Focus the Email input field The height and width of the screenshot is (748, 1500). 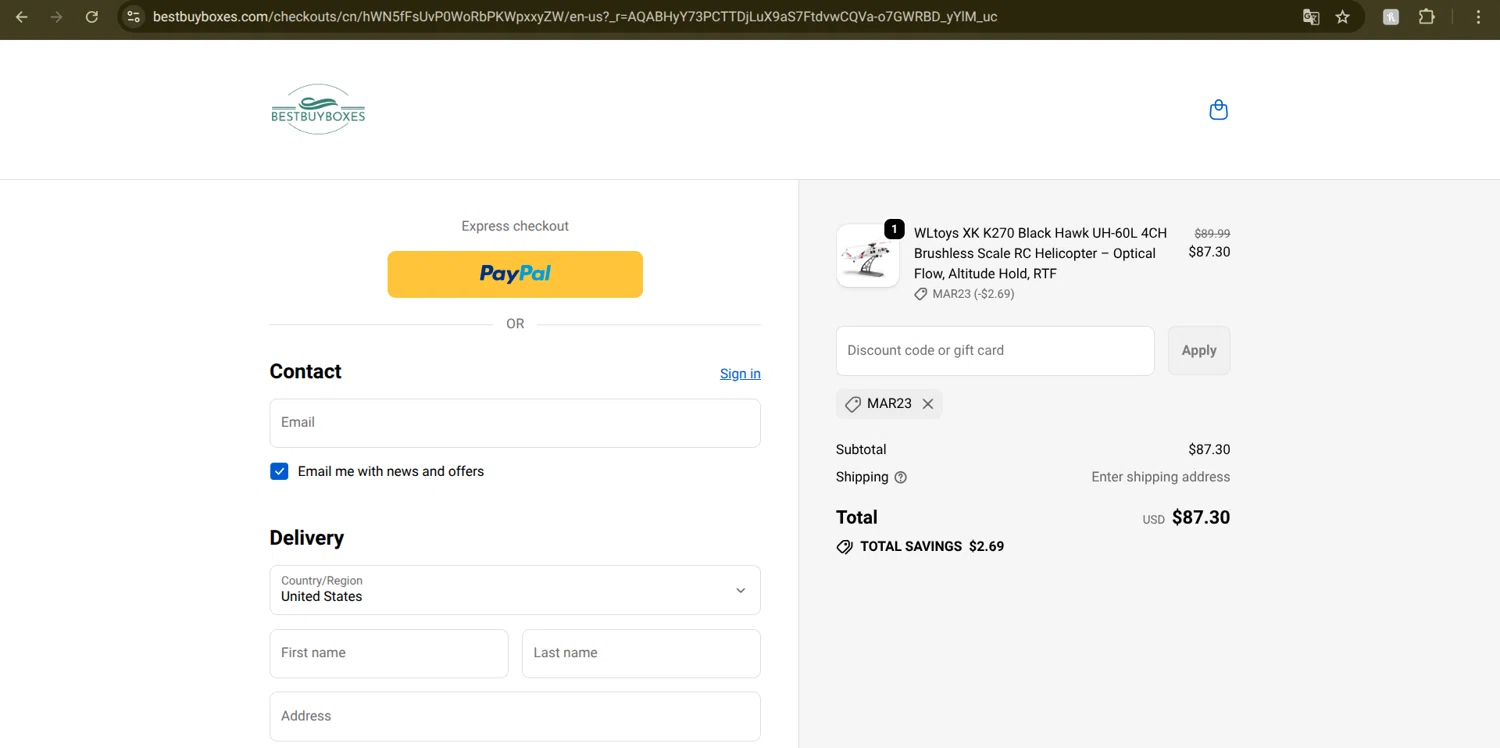pos(515,423)
